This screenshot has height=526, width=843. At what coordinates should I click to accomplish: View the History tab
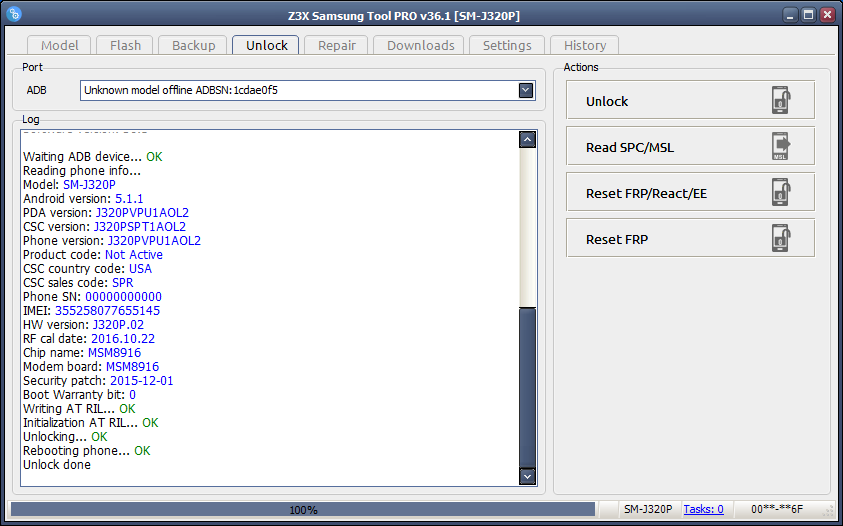coord(585,45)
